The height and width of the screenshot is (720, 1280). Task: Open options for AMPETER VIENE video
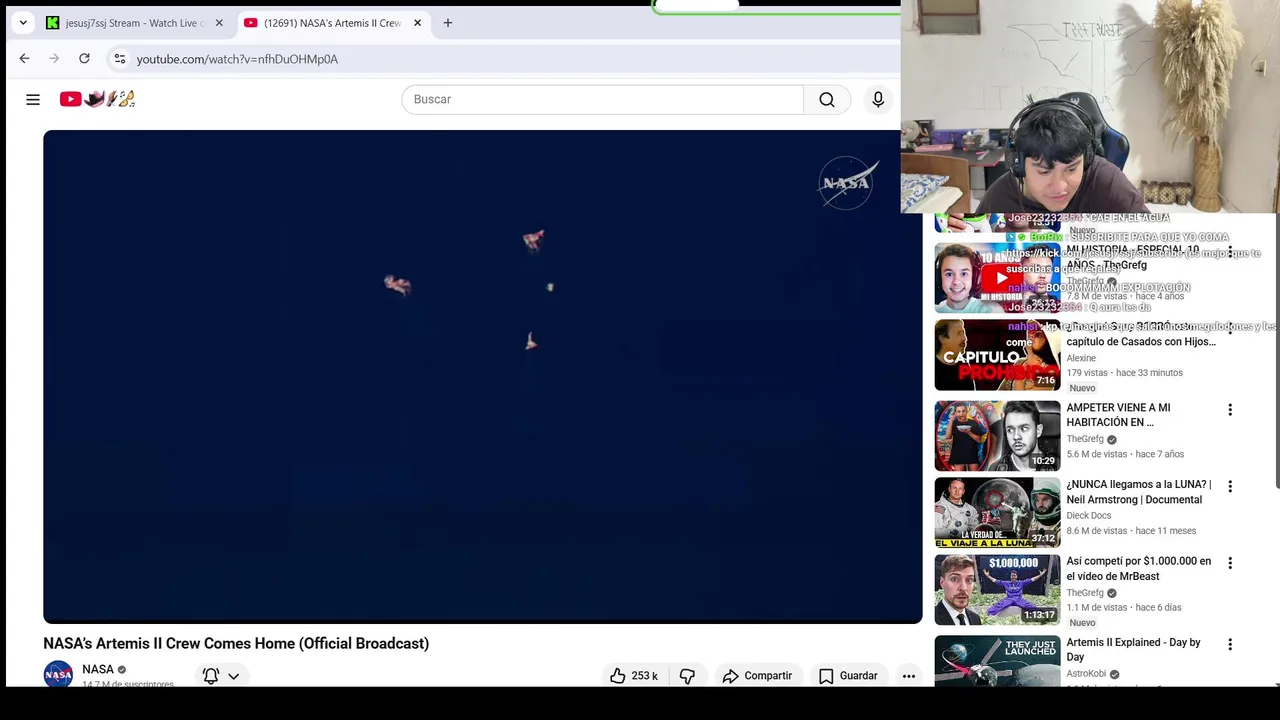[x=1230, y=410]
